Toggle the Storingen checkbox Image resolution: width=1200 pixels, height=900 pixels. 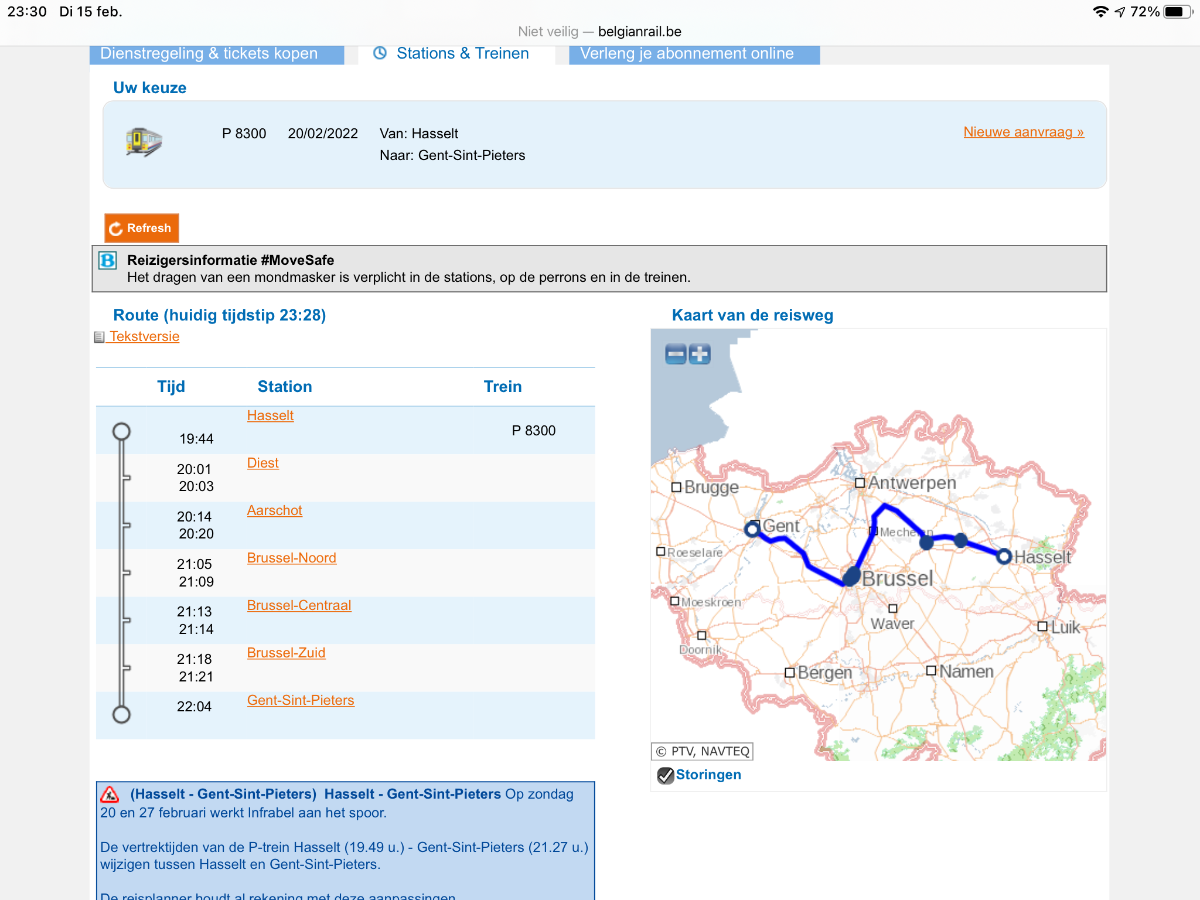(665, 775)
